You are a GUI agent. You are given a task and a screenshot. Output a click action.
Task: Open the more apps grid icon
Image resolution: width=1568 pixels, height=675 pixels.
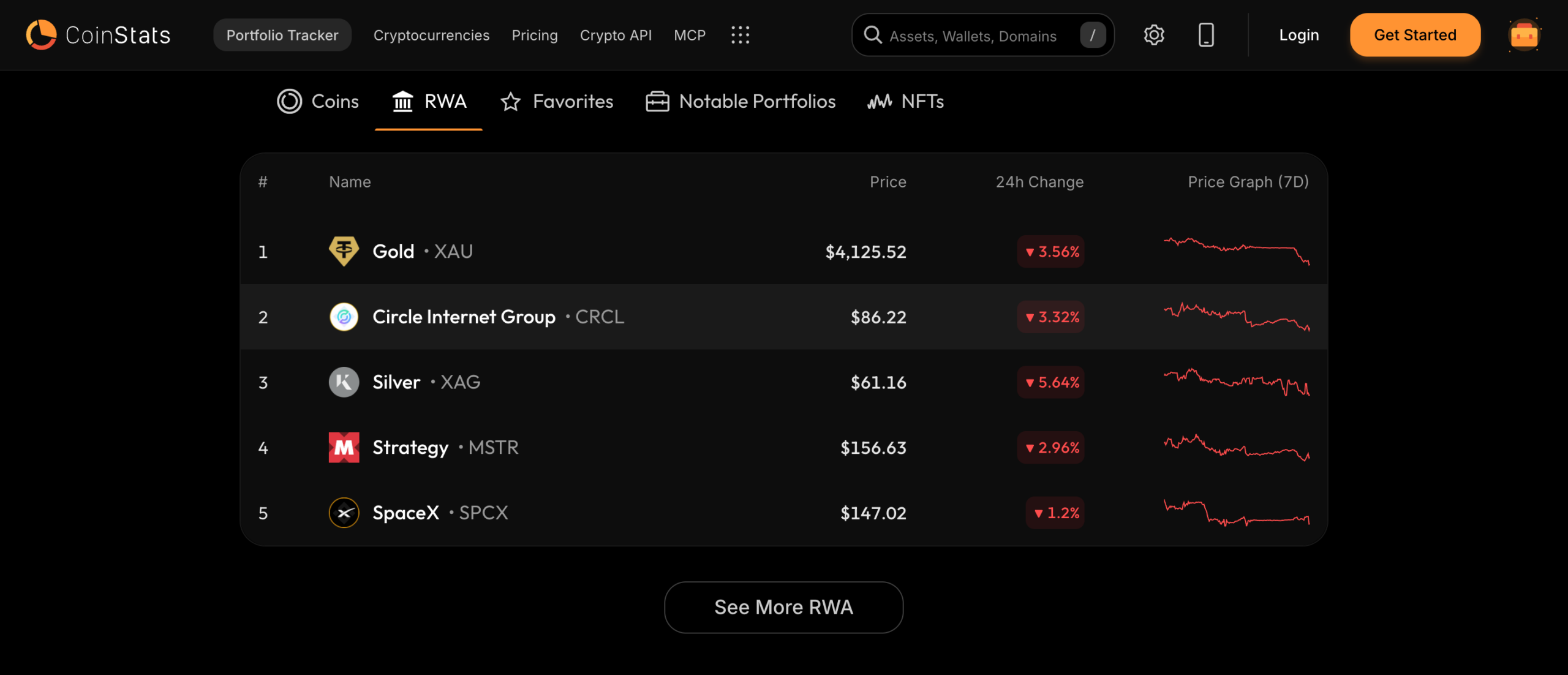(x=740, y=35)
